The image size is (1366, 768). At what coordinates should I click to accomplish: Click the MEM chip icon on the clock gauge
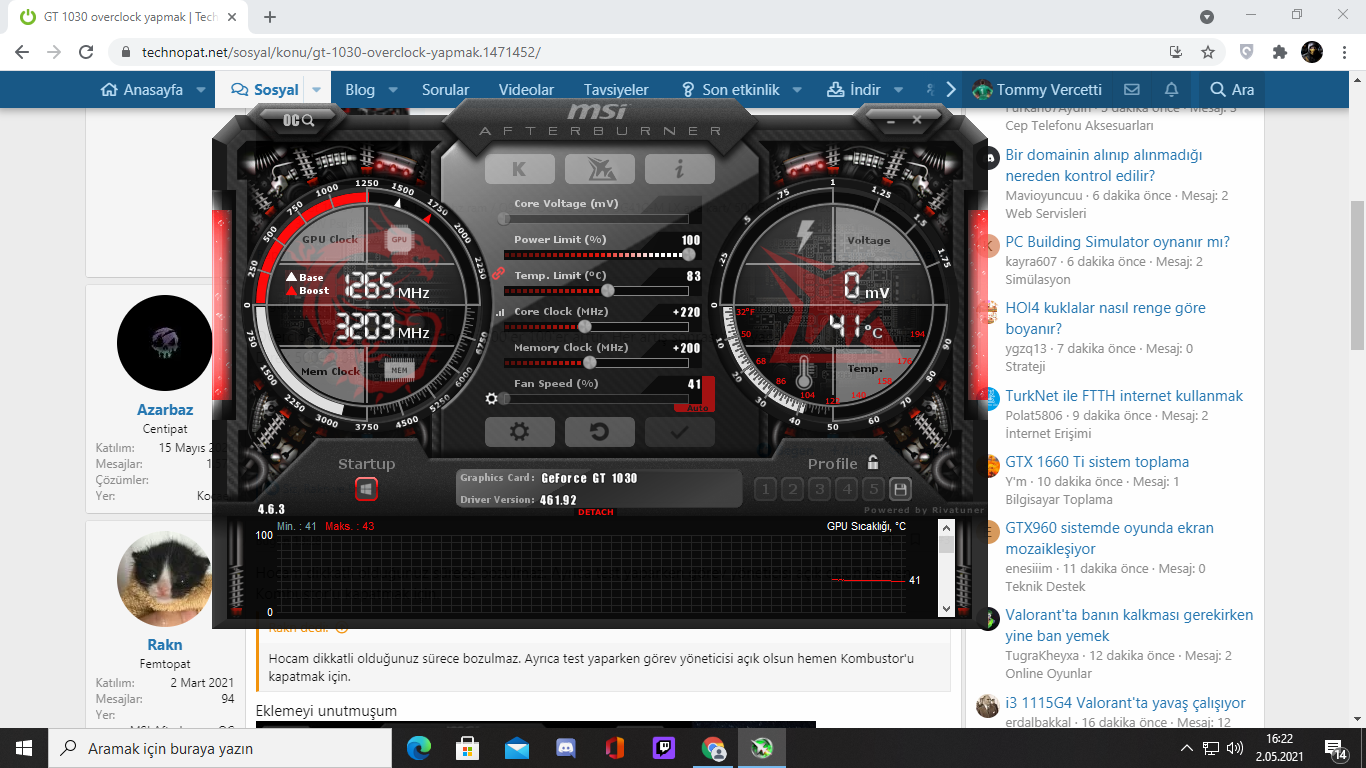[x=399, y=370]
